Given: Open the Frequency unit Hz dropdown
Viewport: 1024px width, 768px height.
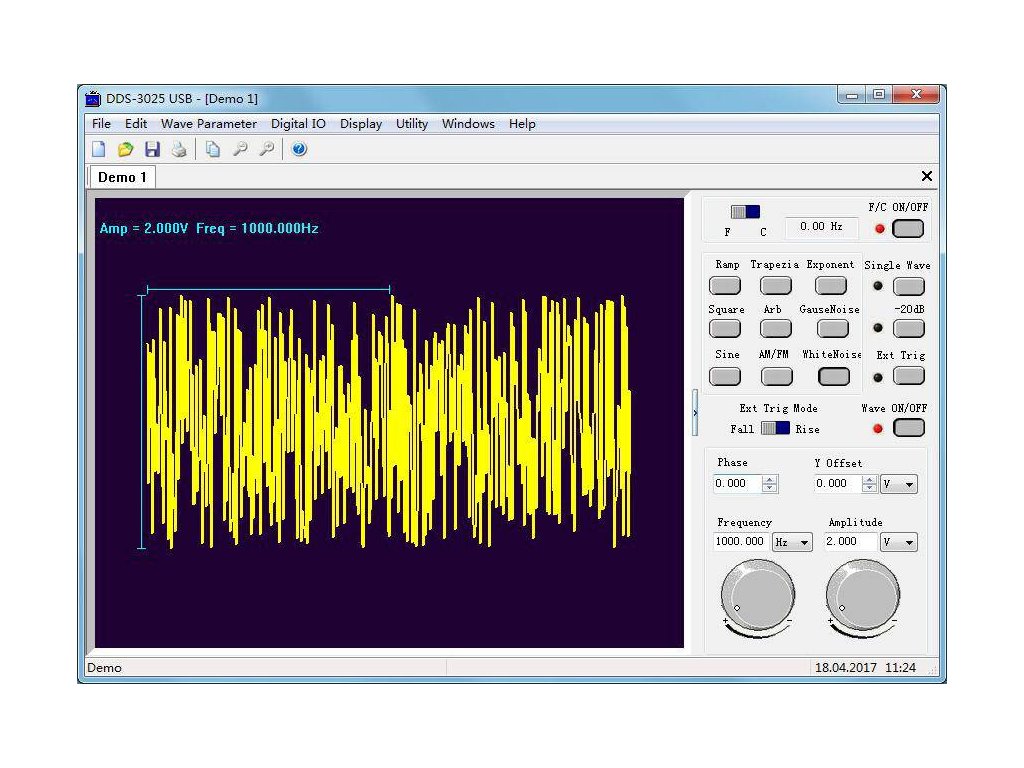Looking at the screenshot, I should tap(792, 542).
